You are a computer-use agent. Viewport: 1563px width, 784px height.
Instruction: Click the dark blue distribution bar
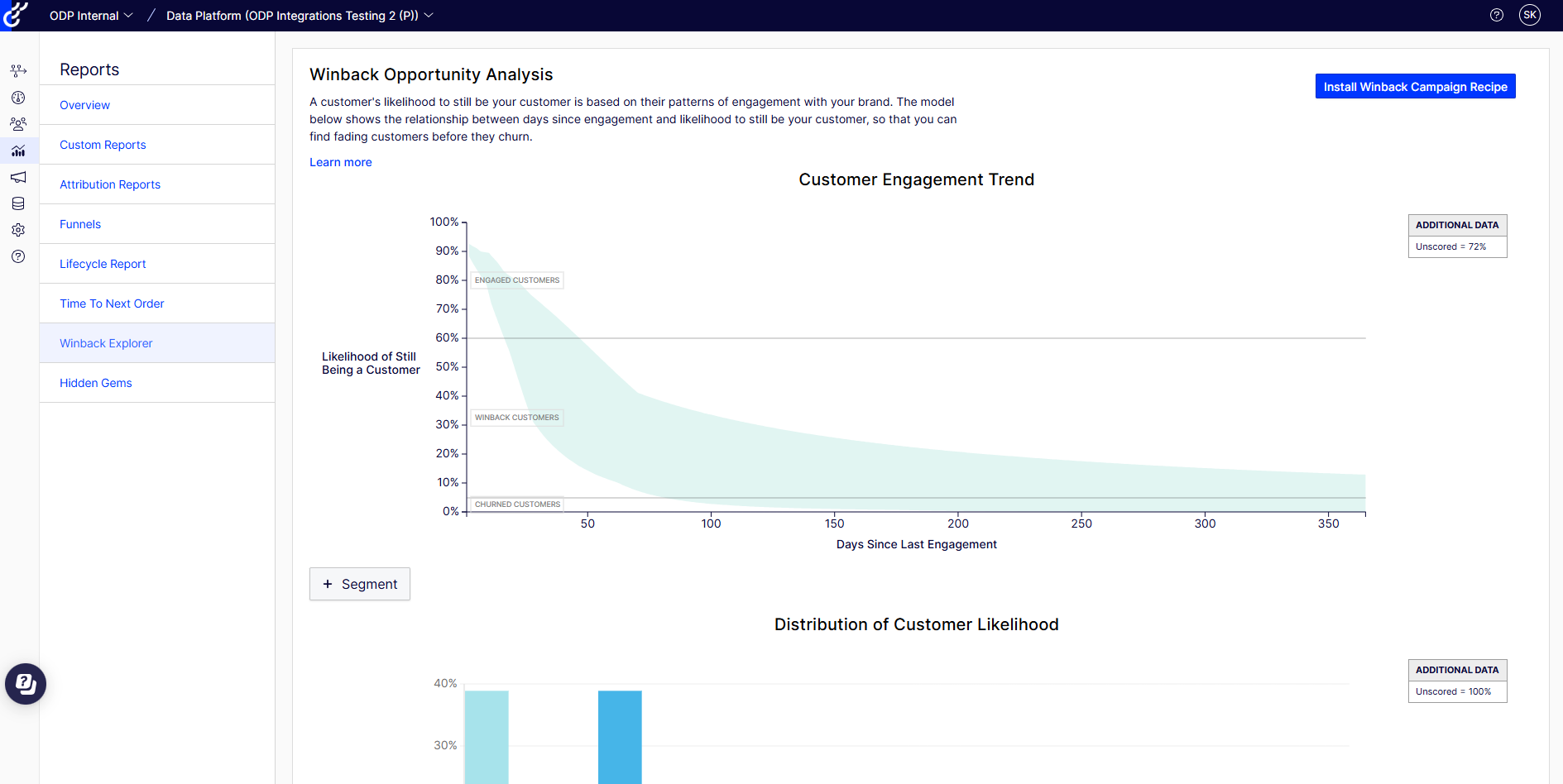tap(620, 737)
